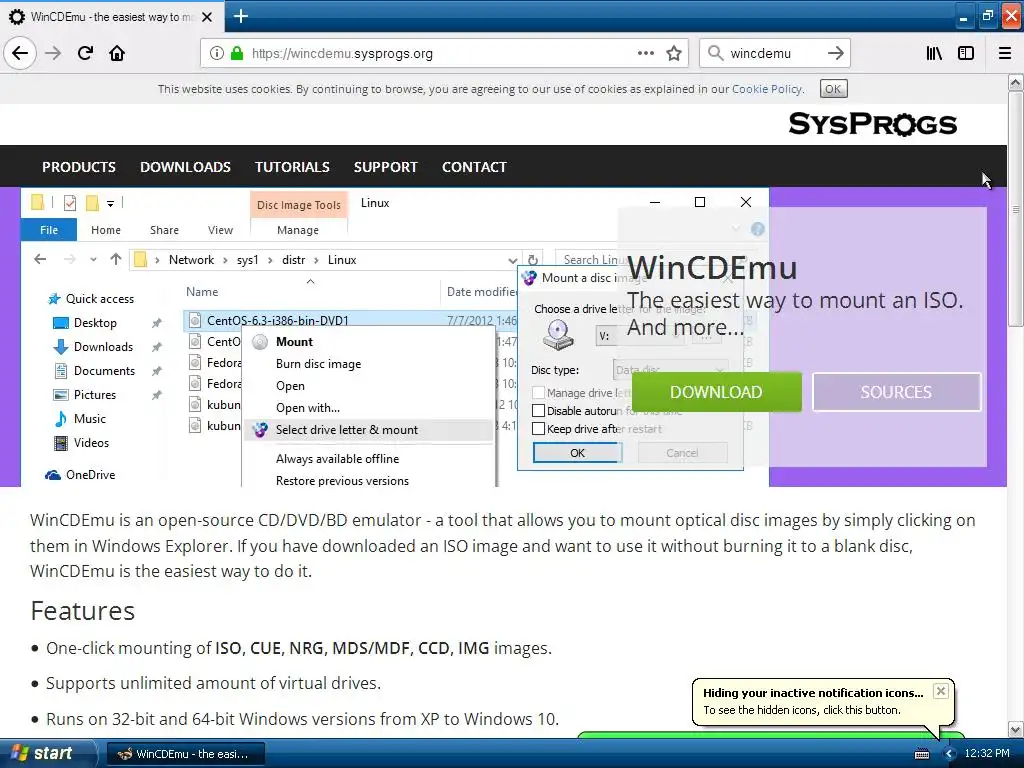Click the Videos folder icon
Viewport: 1024px width, 768px height.
click(x=61, y=443)
